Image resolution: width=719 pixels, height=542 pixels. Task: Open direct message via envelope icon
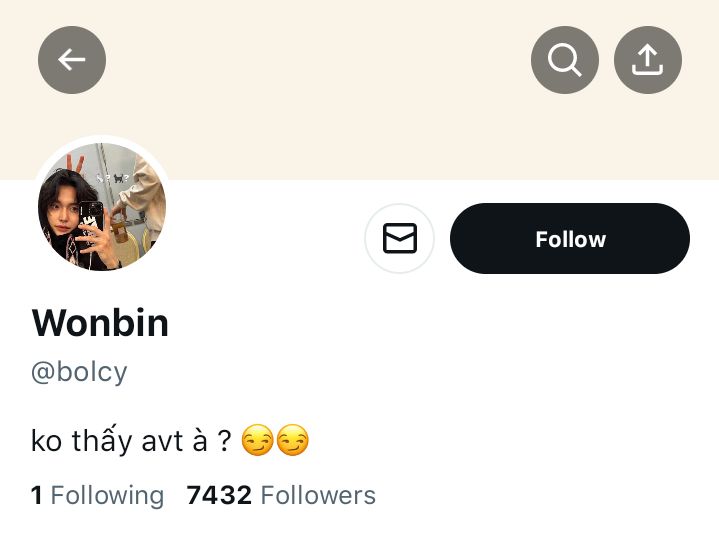tap(400, 239)
